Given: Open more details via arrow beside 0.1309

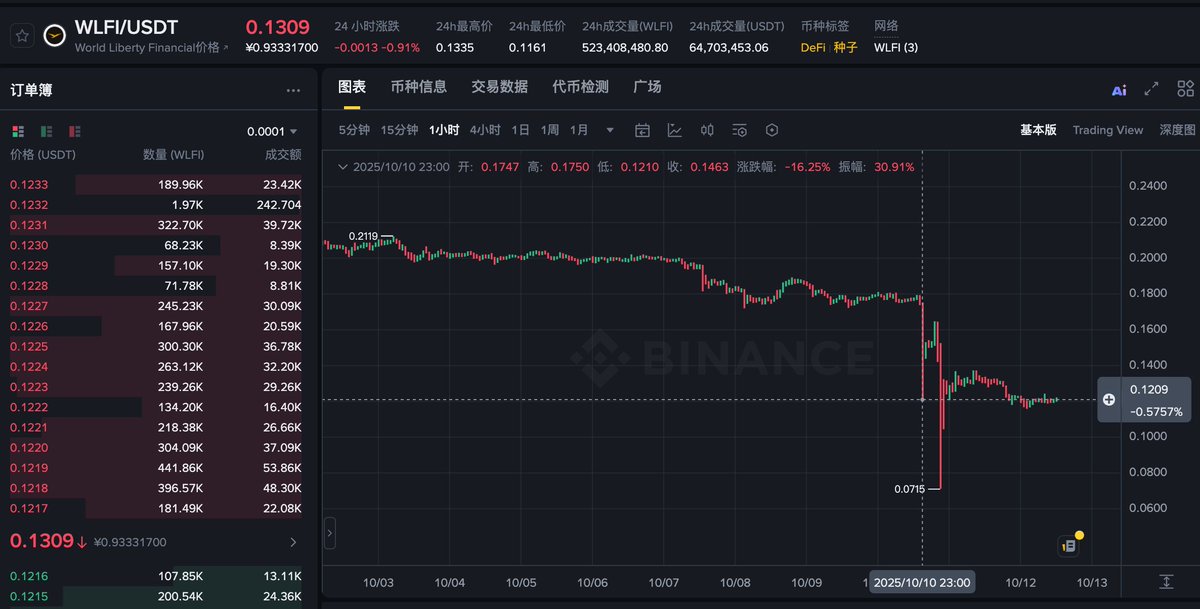Looking at the screenshot, I should pos(293,542).
